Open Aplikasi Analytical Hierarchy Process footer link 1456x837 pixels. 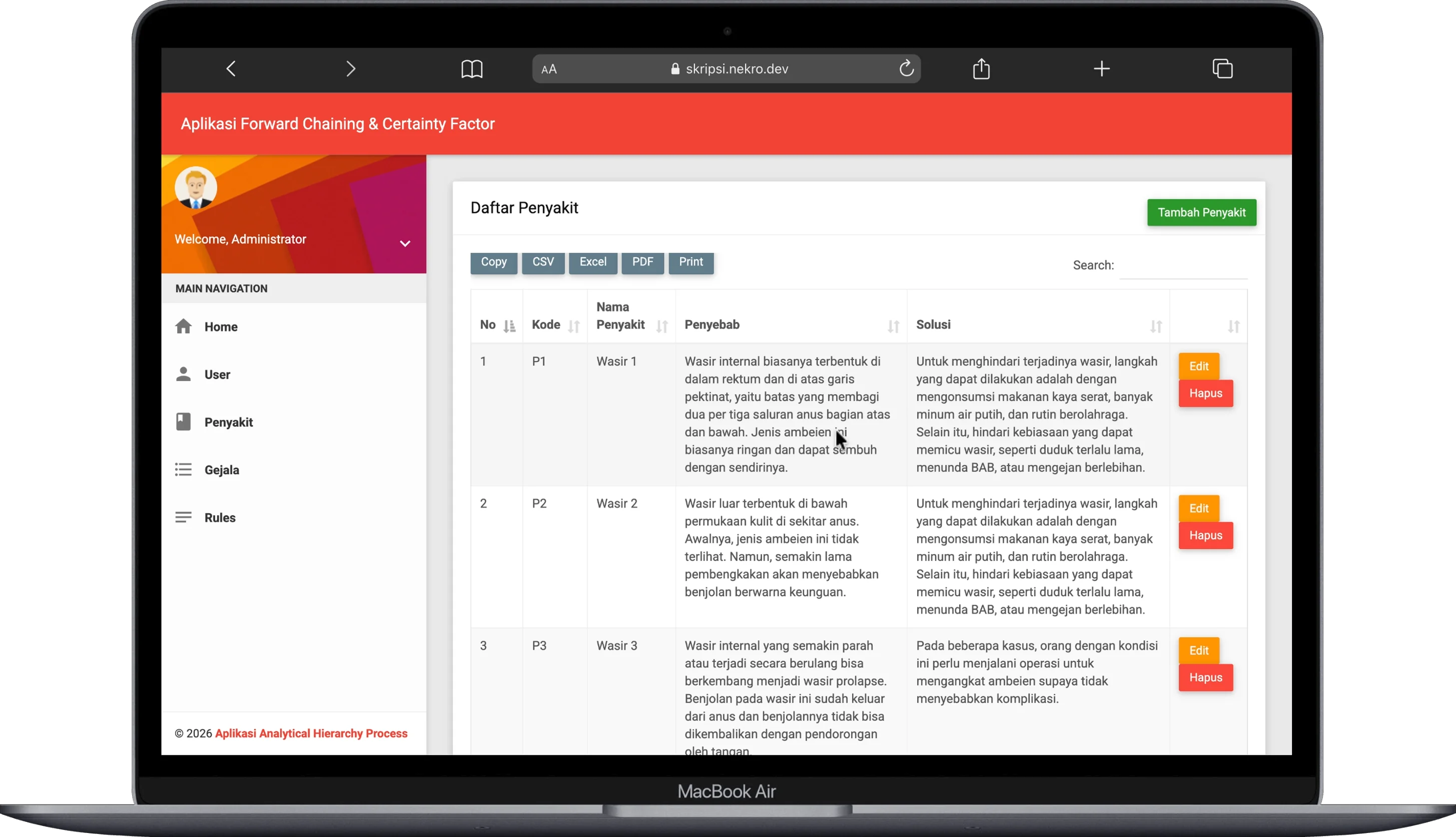pyautogui.click(x=311, y=733)
